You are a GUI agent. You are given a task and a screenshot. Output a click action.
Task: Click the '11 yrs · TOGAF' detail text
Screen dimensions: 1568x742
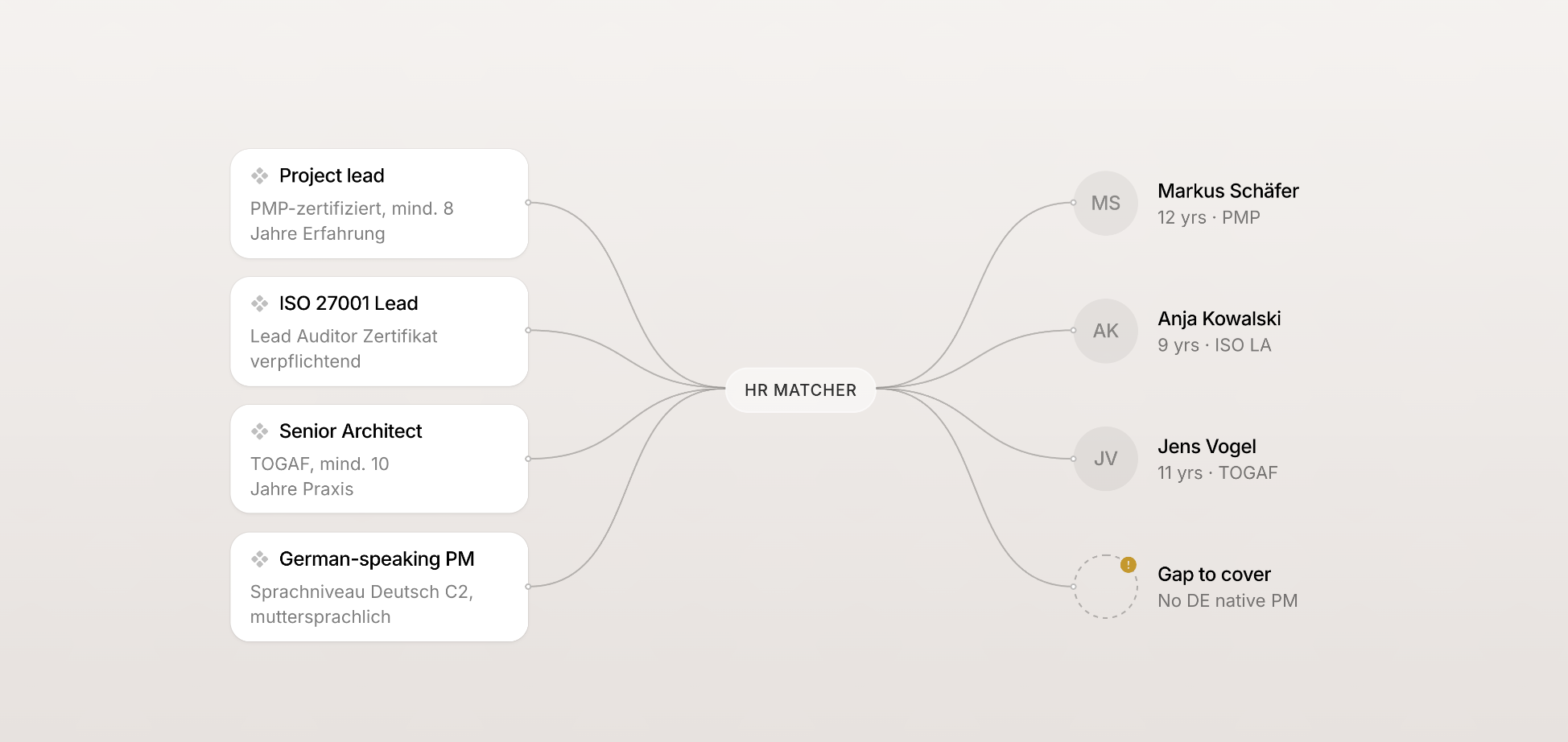(x=1218, y=473)
